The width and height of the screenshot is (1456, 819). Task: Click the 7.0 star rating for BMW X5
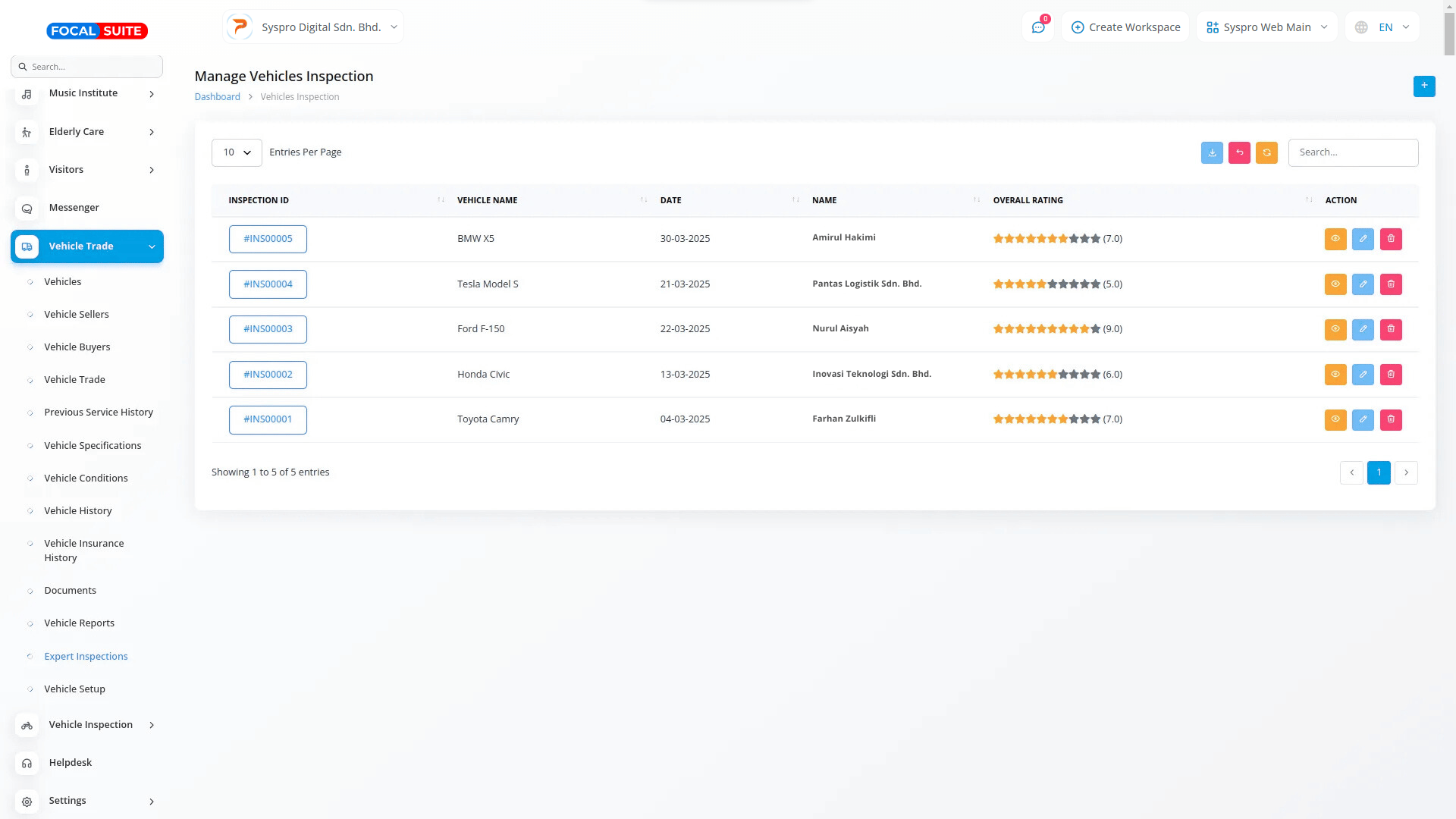pyautogui.click(x=1057, y=239)
